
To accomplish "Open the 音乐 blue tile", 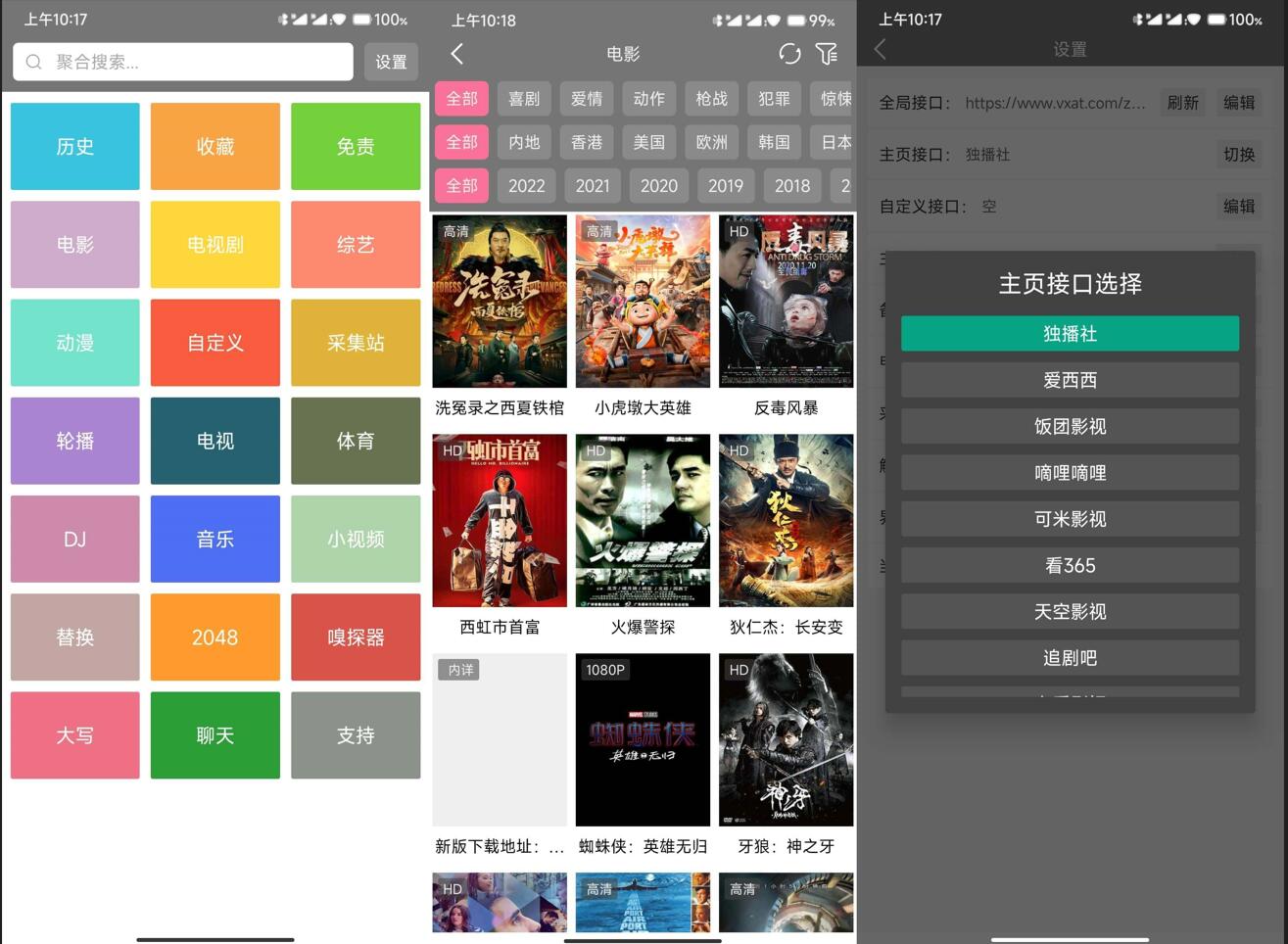I will click(x=215, y=539).
